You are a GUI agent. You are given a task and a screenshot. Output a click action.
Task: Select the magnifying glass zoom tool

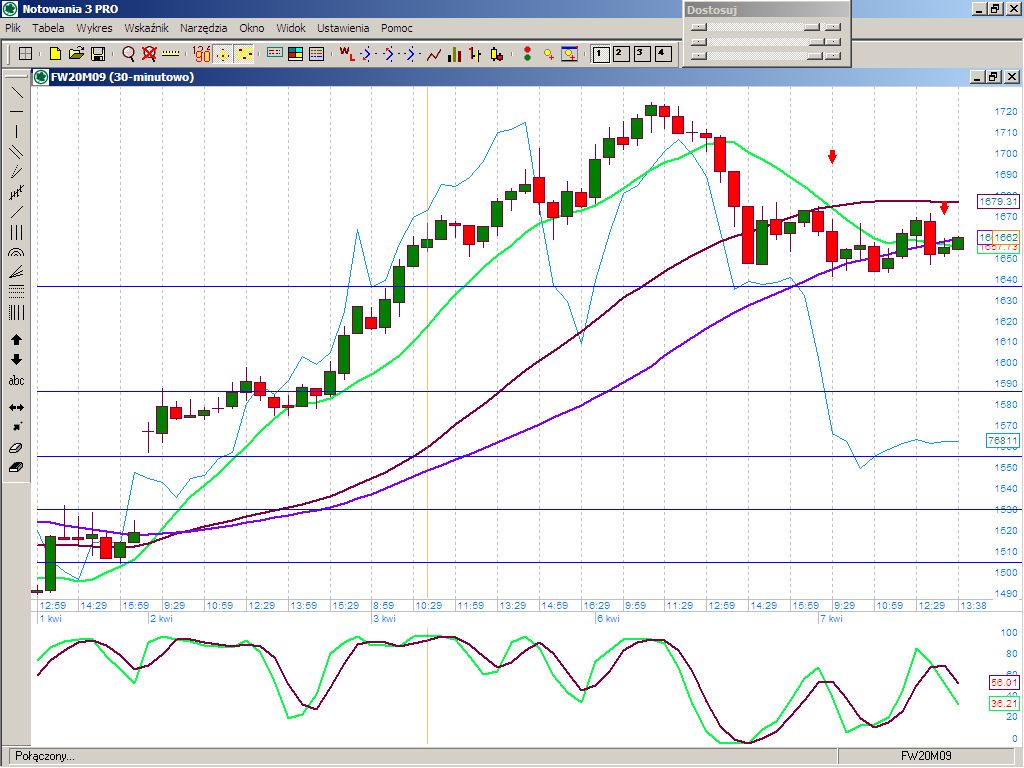click(128, 54)
